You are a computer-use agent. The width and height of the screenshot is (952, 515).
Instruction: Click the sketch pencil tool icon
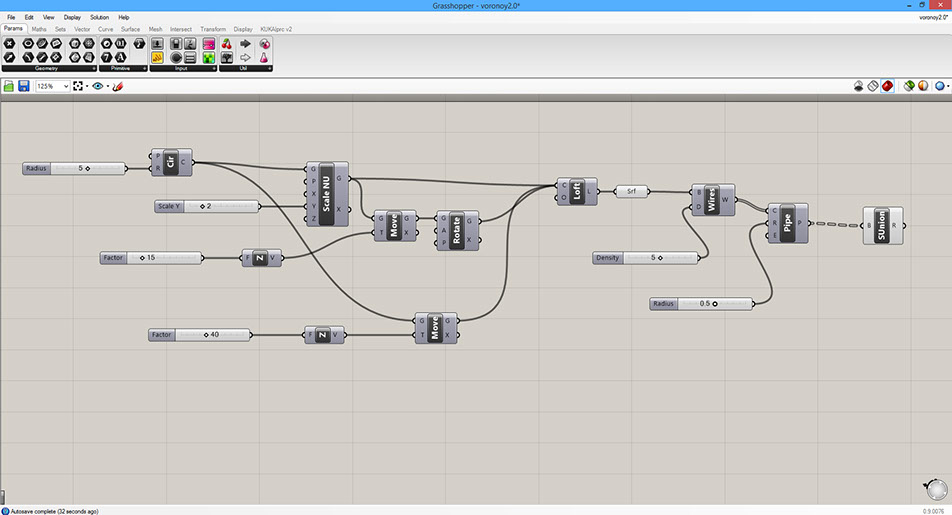(x=118, y=86)
